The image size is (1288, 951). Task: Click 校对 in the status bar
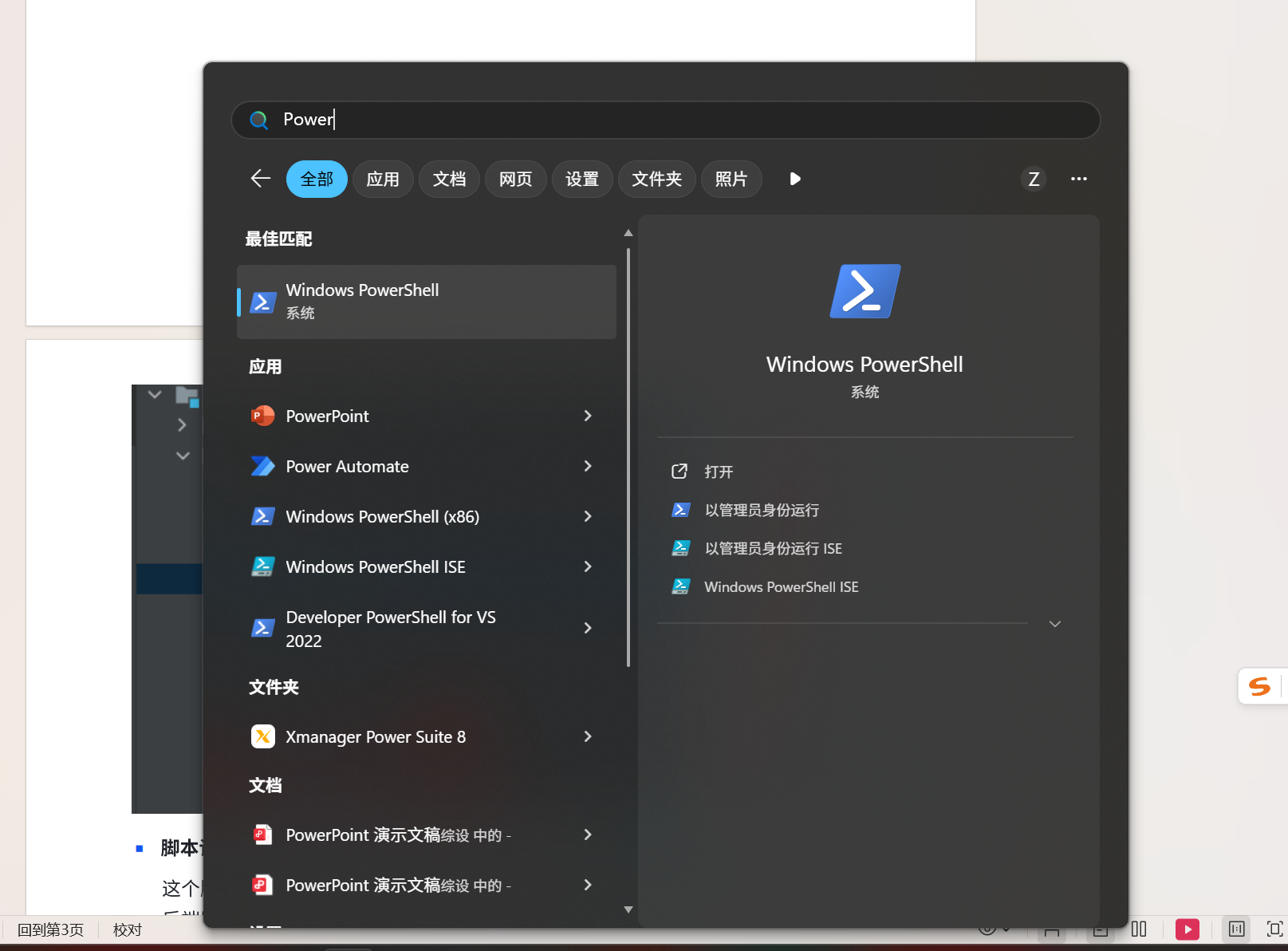point(128,929)
